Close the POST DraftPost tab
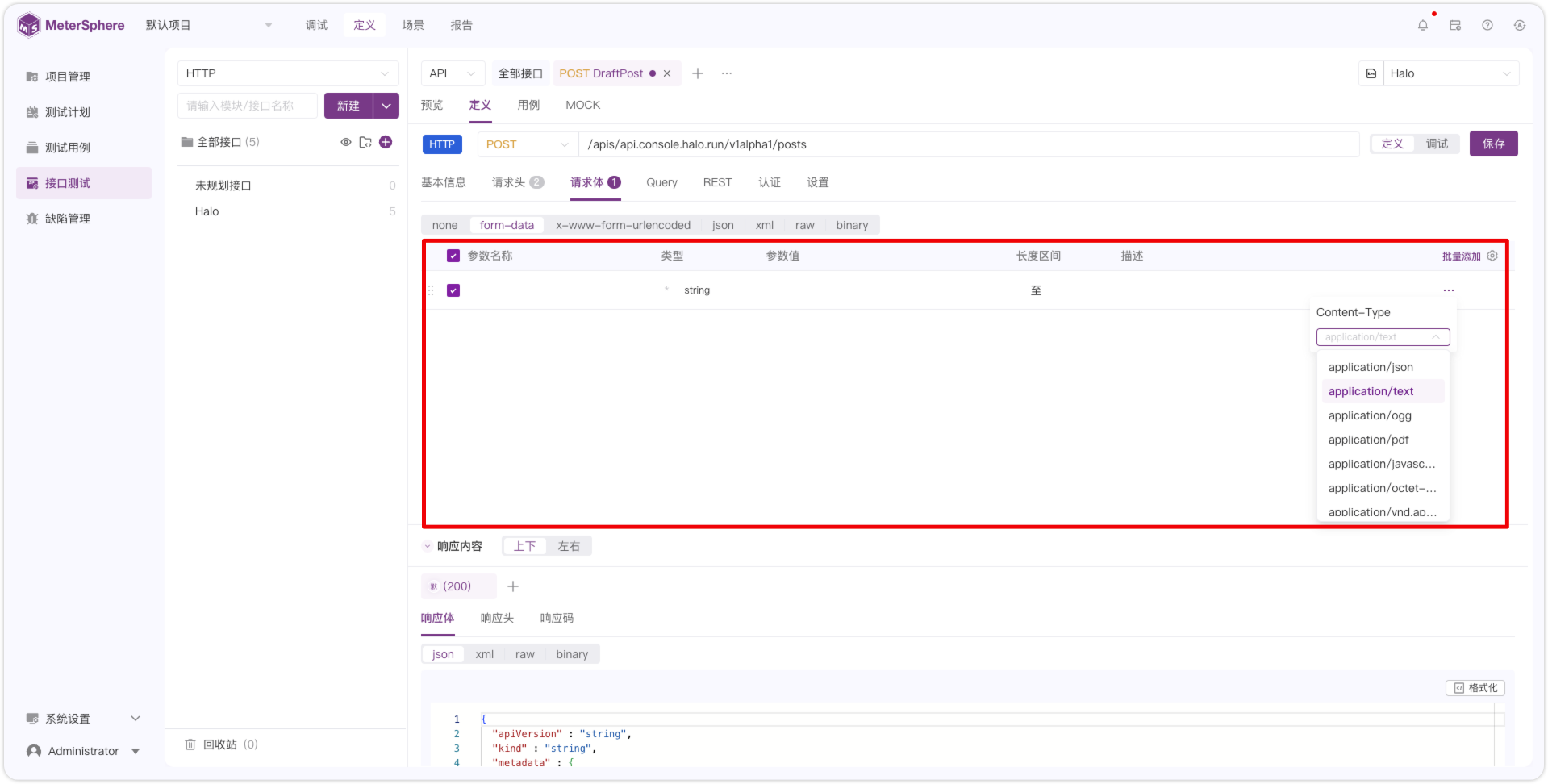The width and height of the screenshot is (1548, 784). [667, 73]
